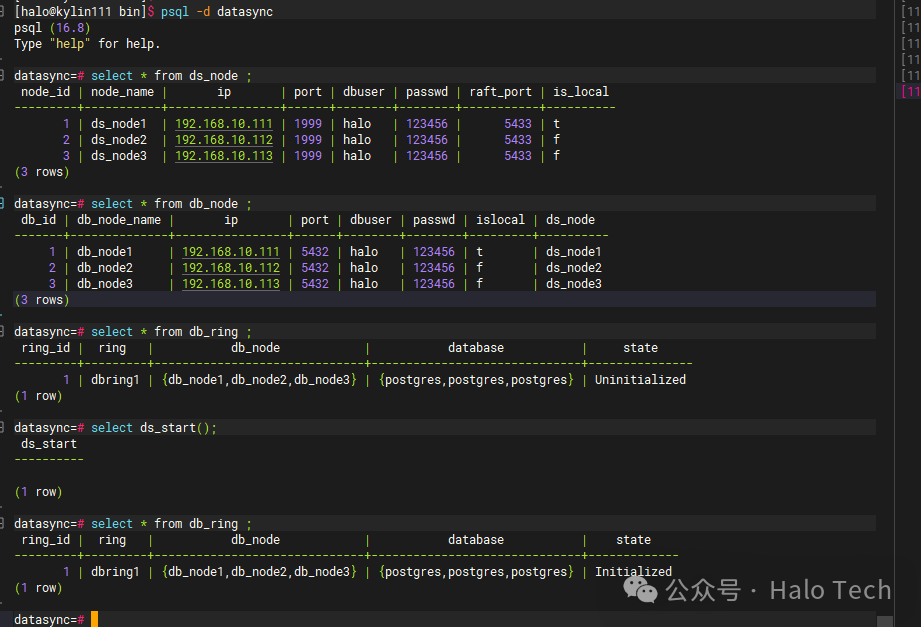Click the "select ds_start();" command text

(153, 428)
